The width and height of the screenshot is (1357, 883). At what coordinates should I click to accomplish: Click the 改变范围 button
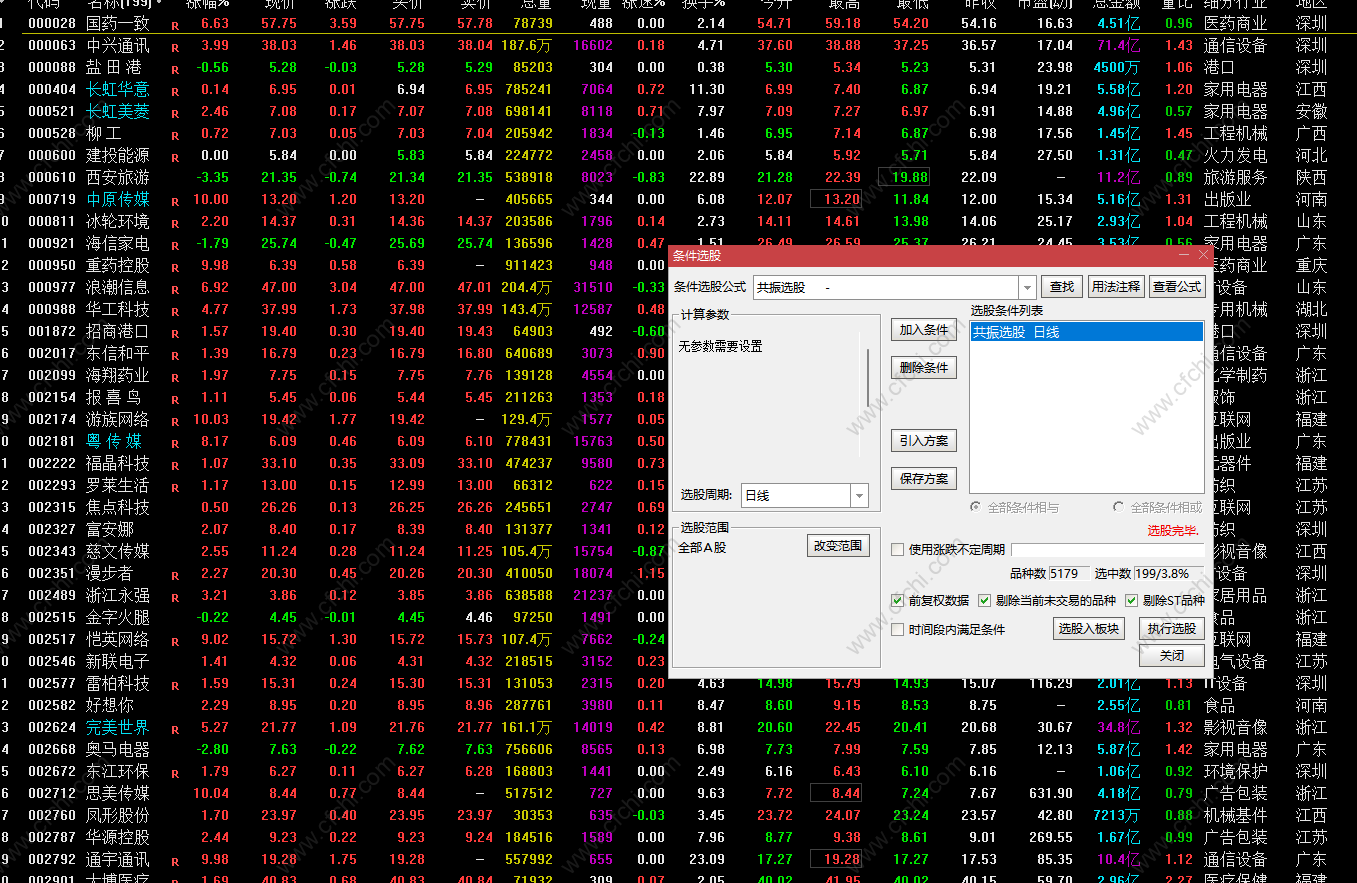click(x=839, y=546)
